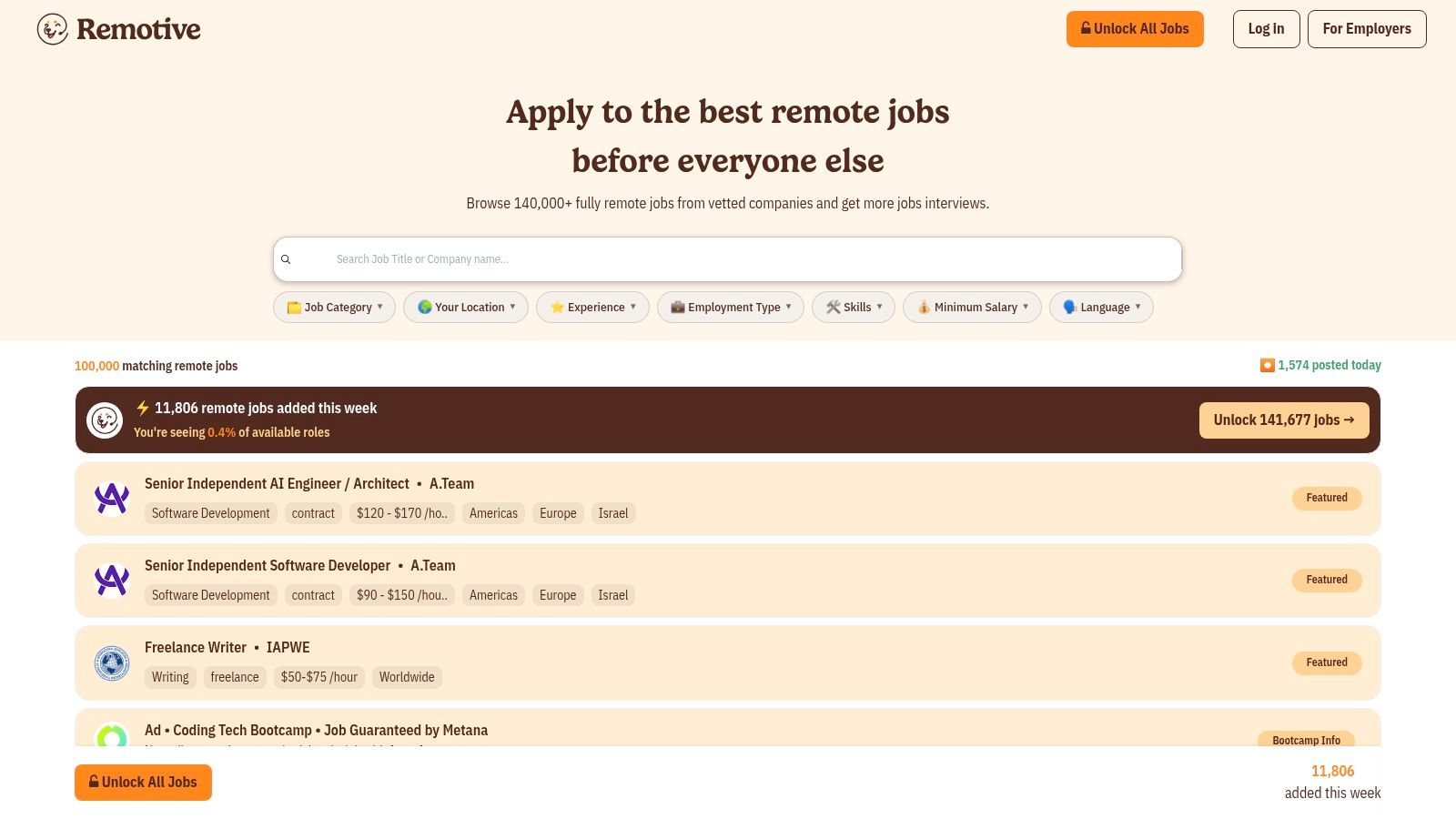Click the Metana logo on Bootcamp ad
This screenshot has width=1456, height=819.
tap(112, 735)
